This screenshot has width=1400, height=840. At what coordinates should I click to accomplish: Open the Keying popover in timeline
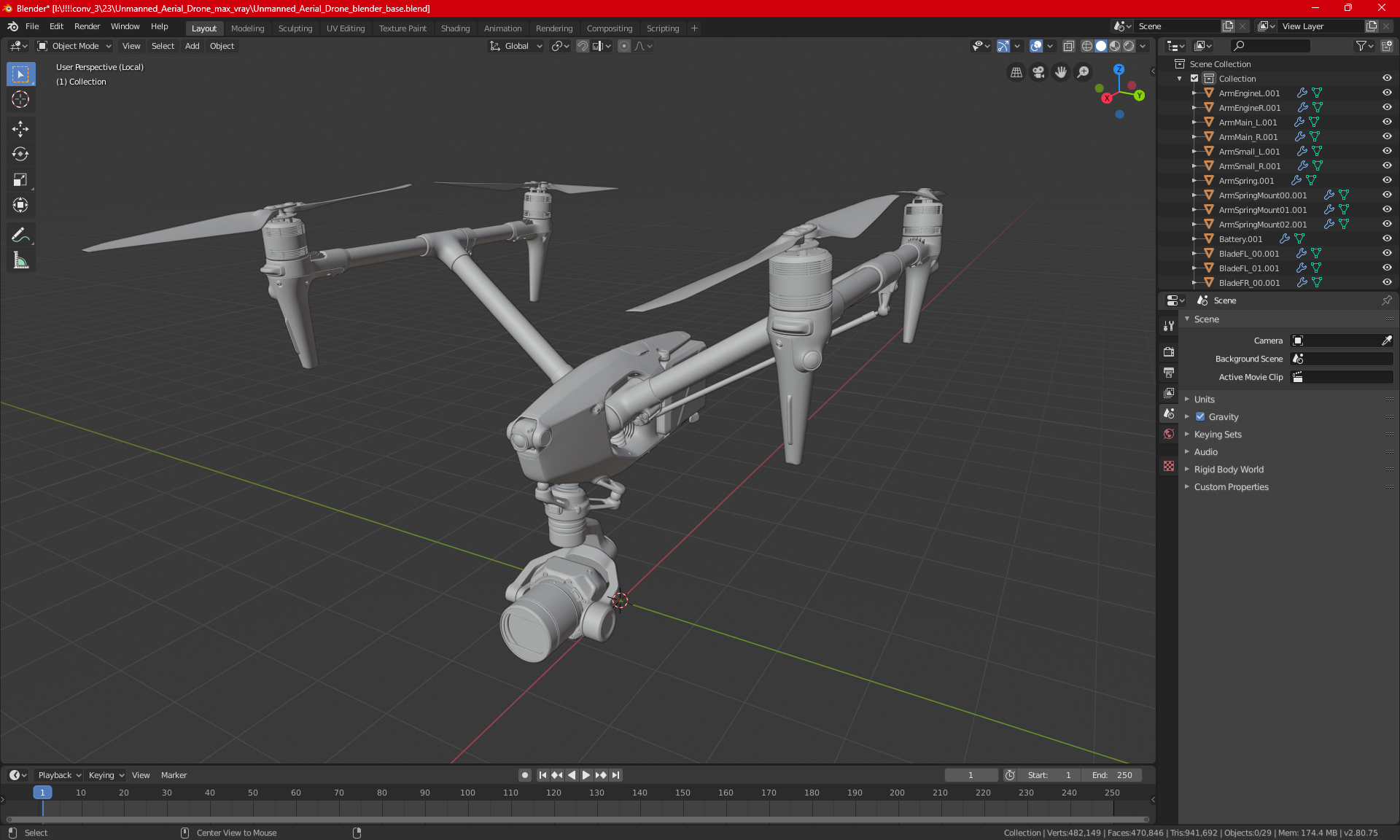point(106,775)
